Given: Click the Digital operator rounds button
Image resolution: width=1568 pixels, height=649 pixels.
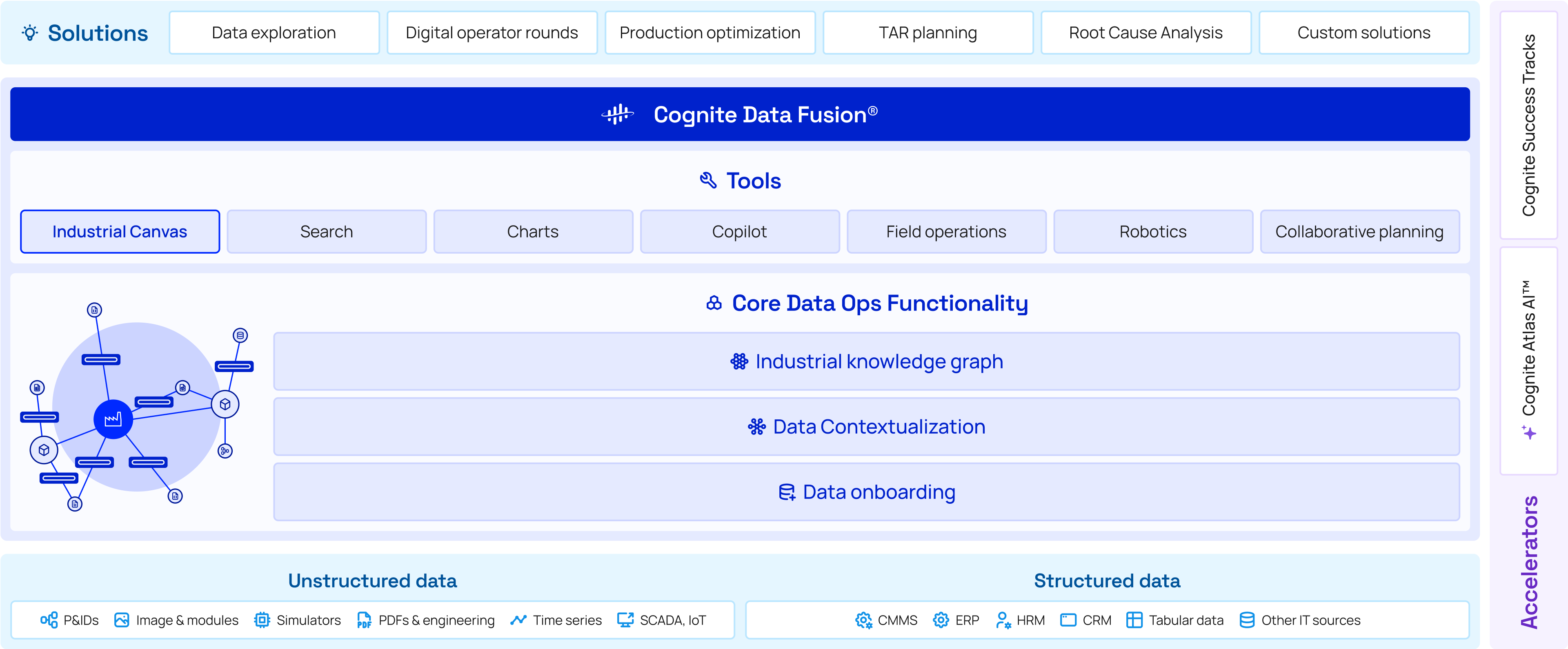Looking at the screenshot, I should coord(492,33).
